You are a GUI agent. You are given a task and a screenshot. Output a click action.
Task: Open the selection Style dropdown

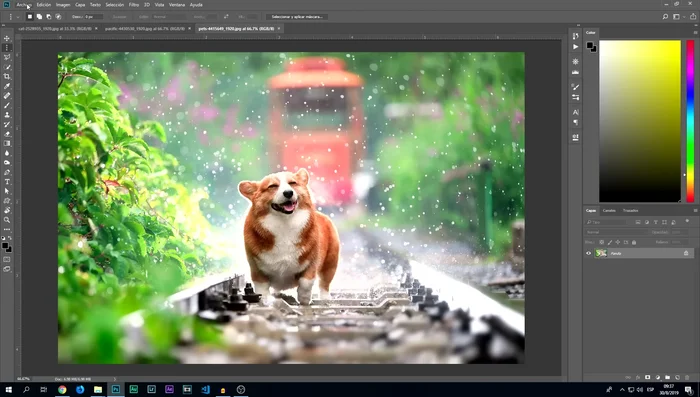coord(169,17)
